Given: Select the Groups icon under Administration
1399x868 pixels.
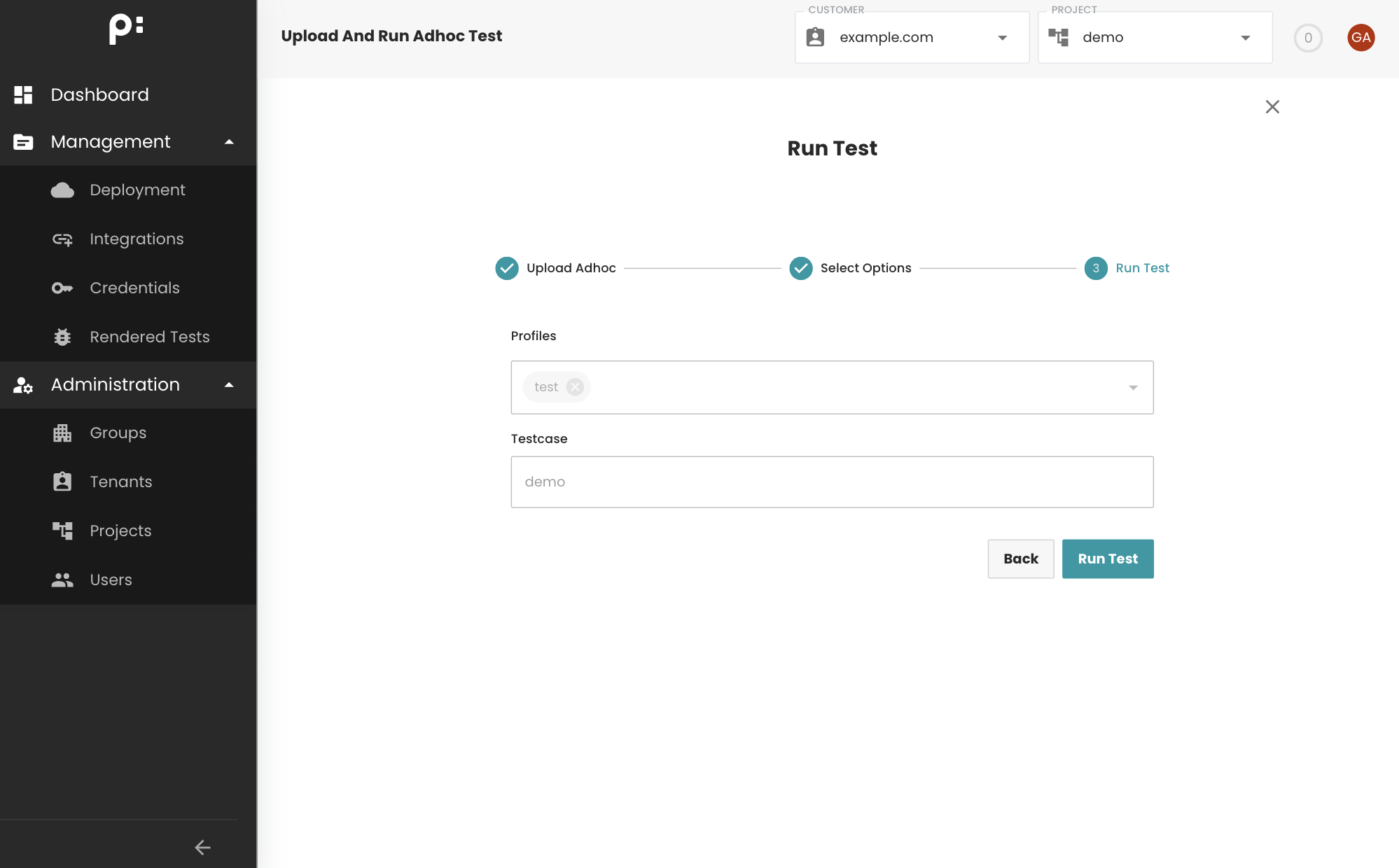Looking at the screenshot, I should (62, 433).
